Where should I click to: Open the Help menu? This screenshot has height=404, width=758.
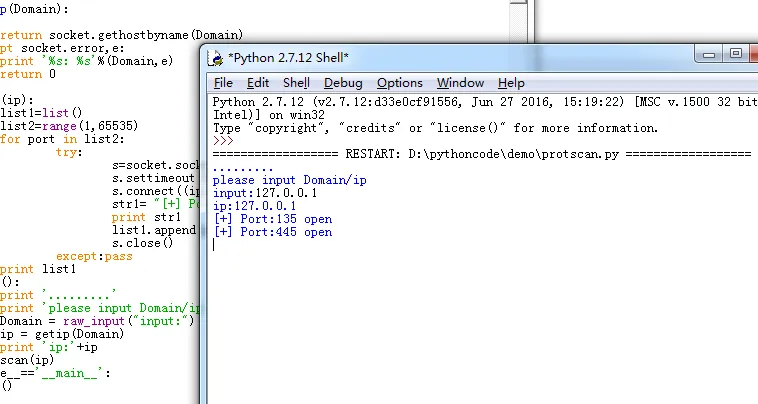point(511,83)
